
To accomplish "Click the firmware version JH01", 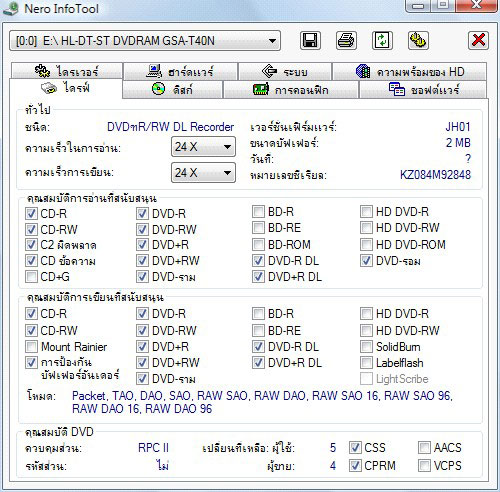I will [x=458, y=127].
